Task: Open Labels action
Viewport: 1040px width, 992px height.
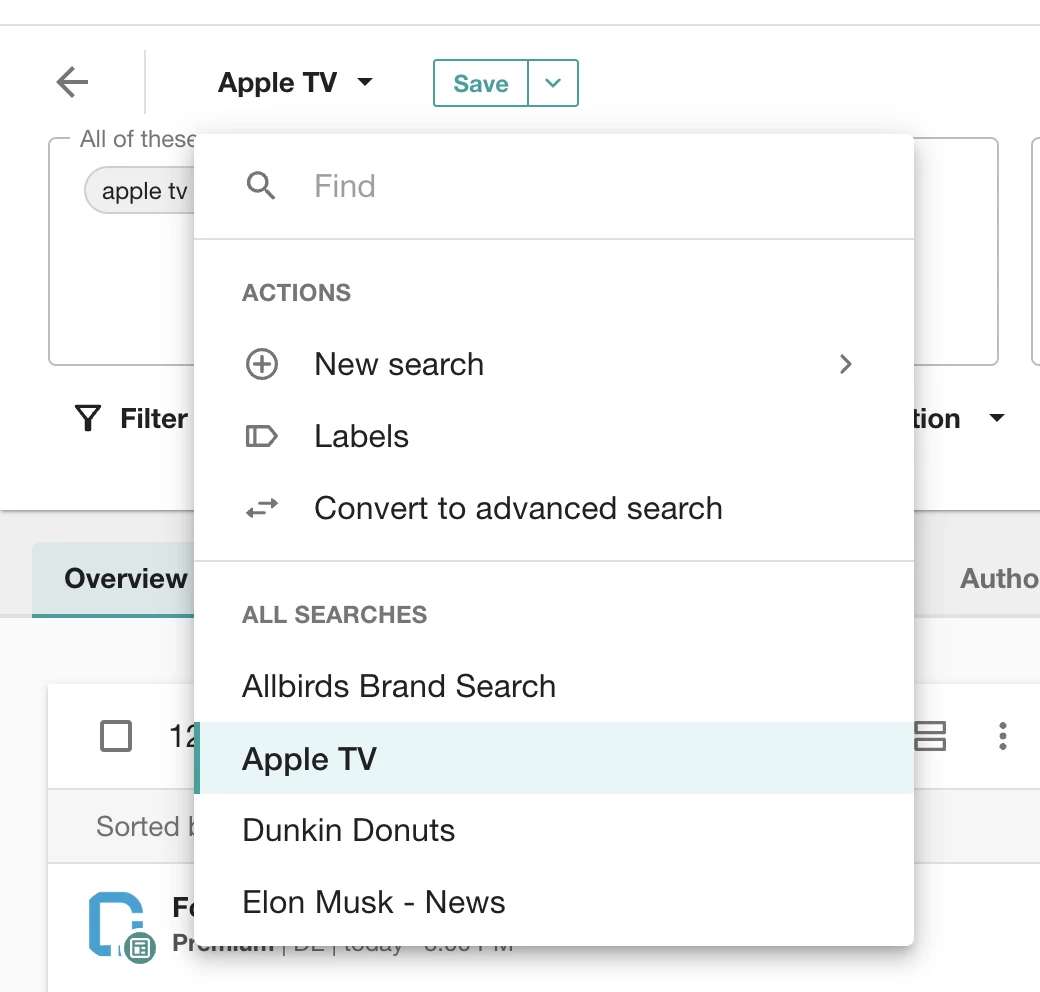Action: pyautogui.click(x=553, y=436)
